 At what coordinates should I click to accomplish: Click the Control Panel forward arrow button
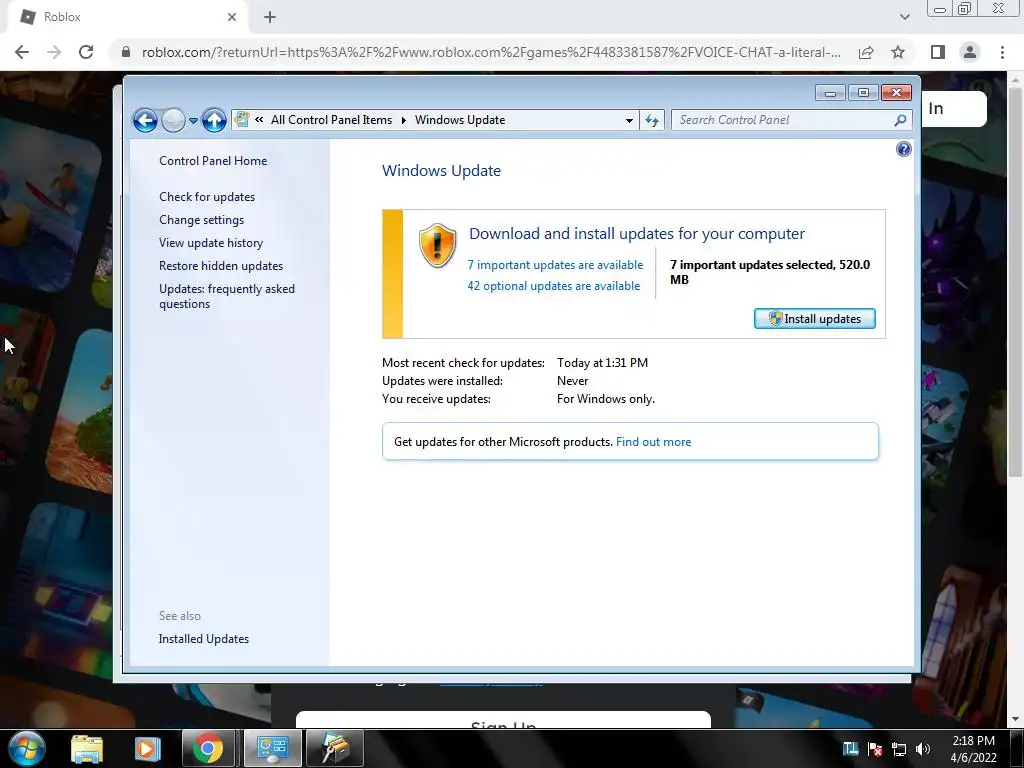[x=173, y=121]
